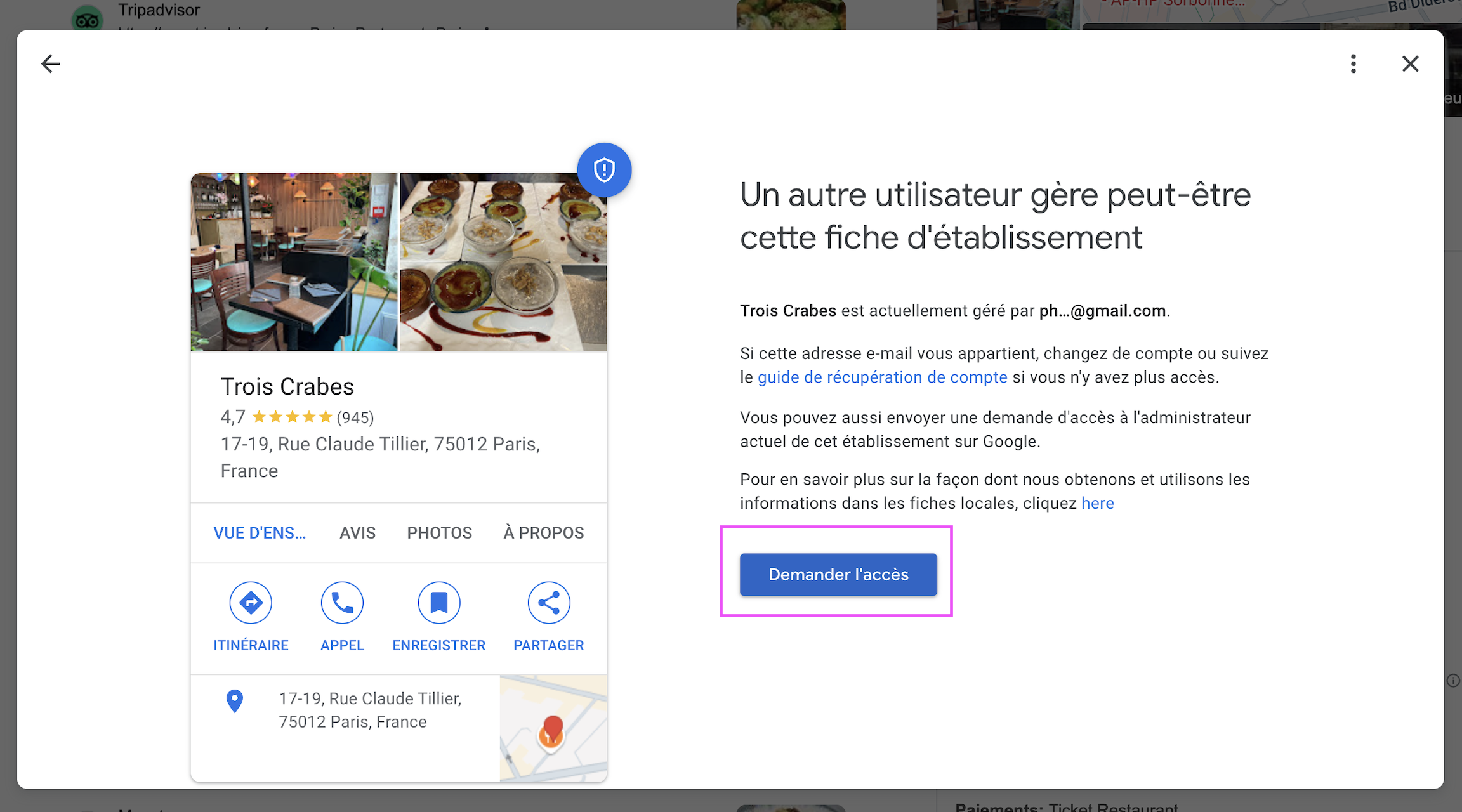Open the three-dot more options menu

tap(1353, 63)
